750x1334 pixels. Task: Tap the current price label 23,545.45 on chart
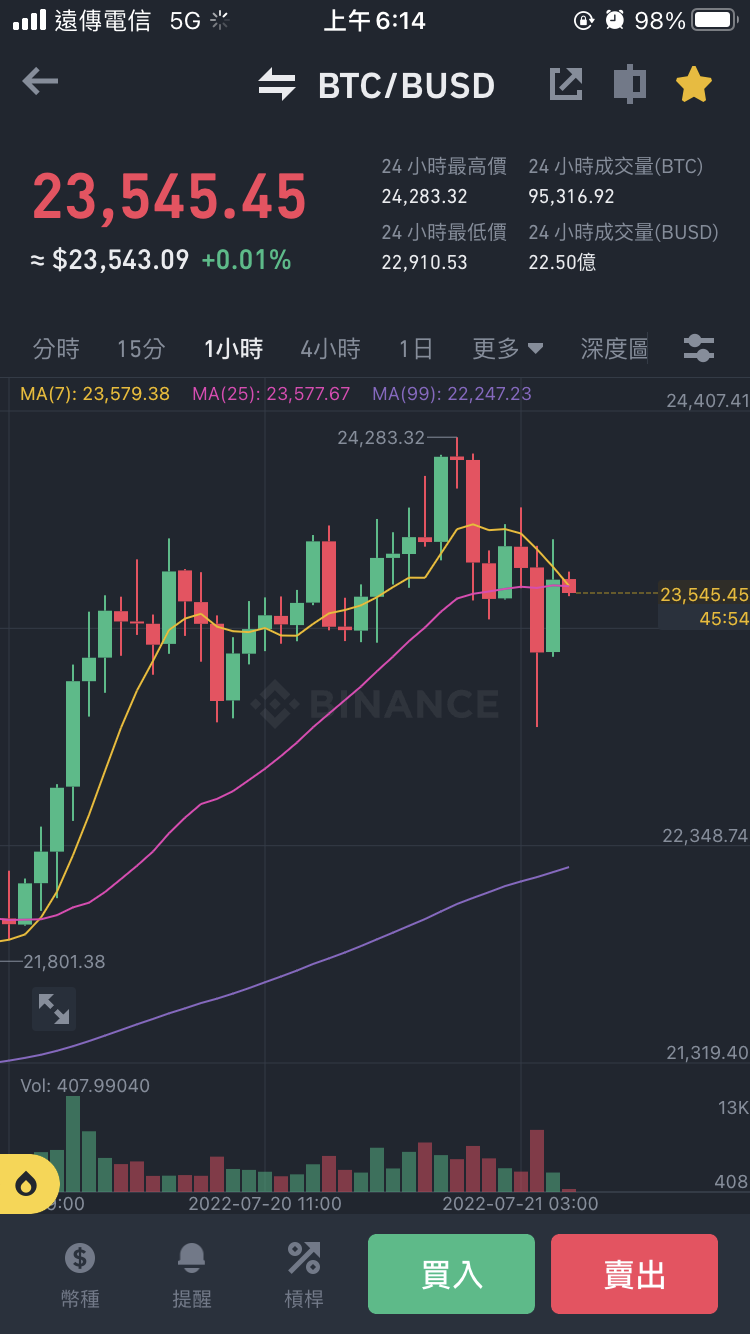pos(704,595)
